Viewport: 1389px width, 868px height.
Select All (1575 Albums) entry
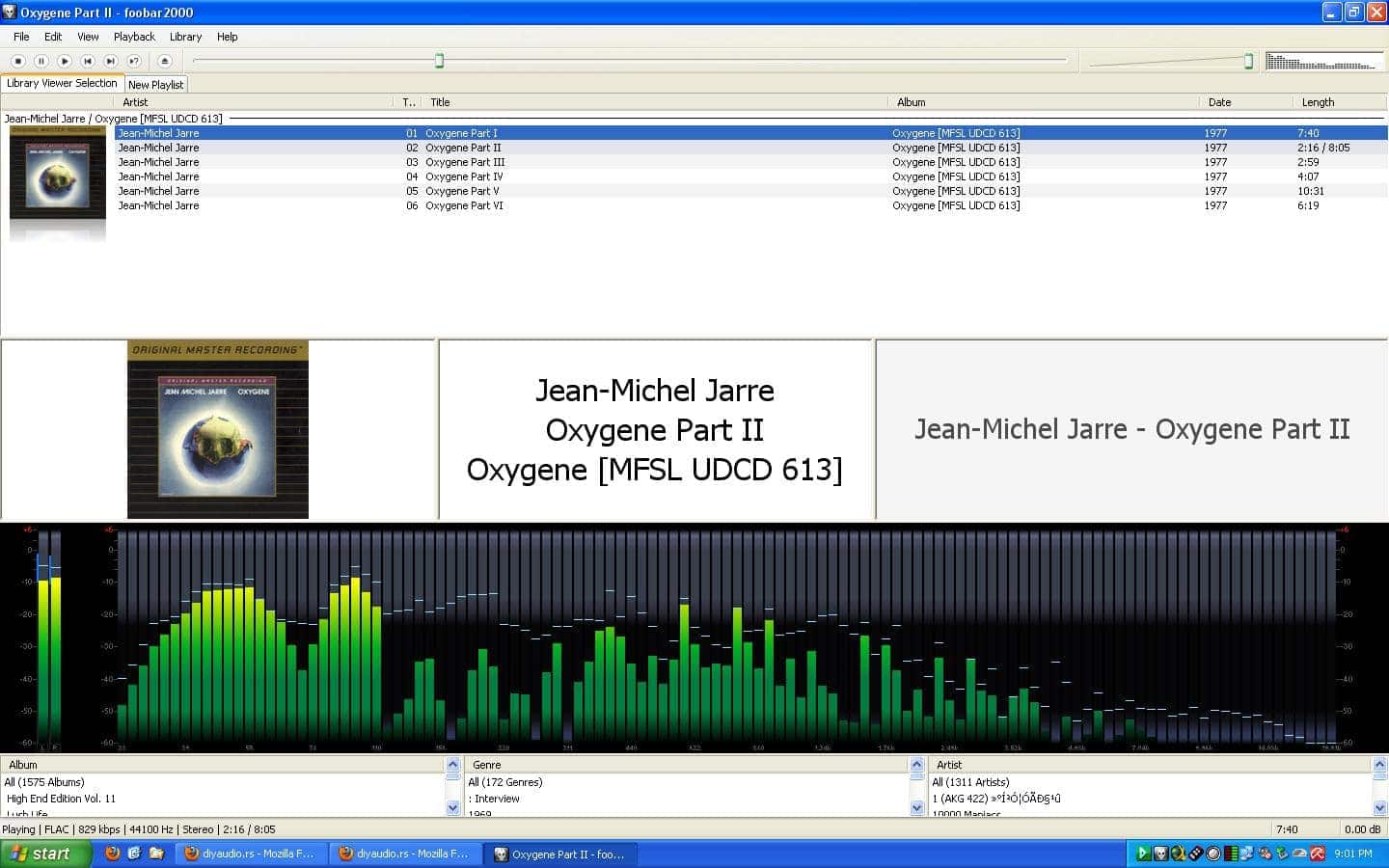pos(44,782)
